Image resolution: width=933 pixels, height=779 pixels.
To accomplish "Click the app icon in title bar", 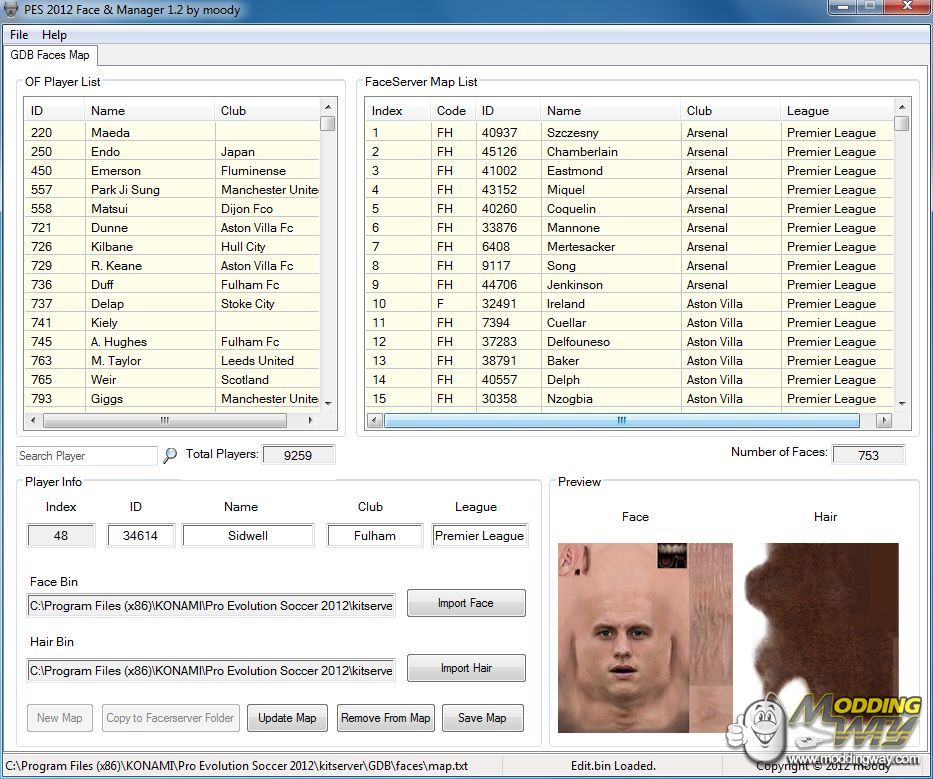I will point(12,10).
